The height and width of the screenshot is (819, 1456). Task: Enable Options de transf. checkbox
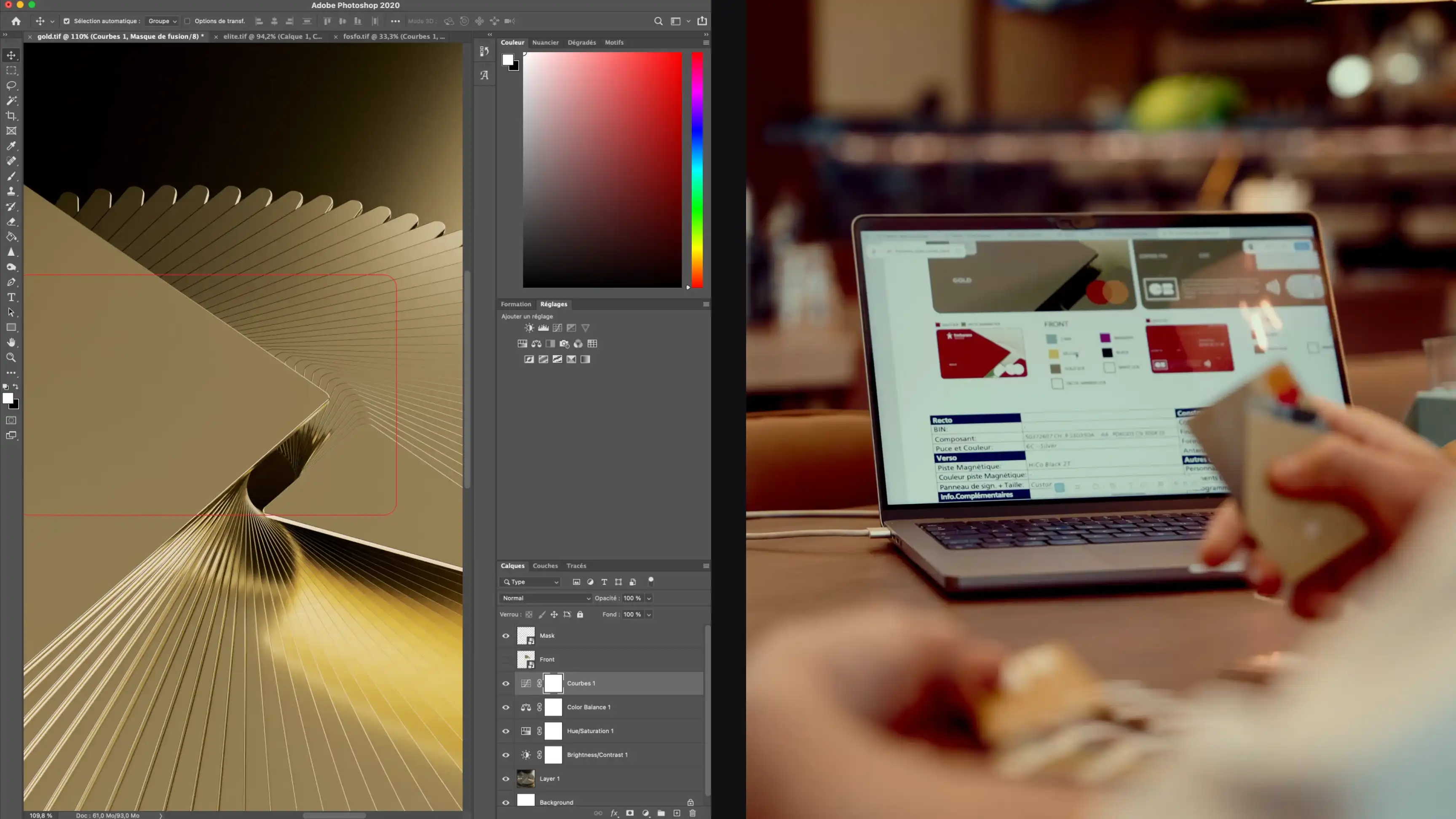187,21
